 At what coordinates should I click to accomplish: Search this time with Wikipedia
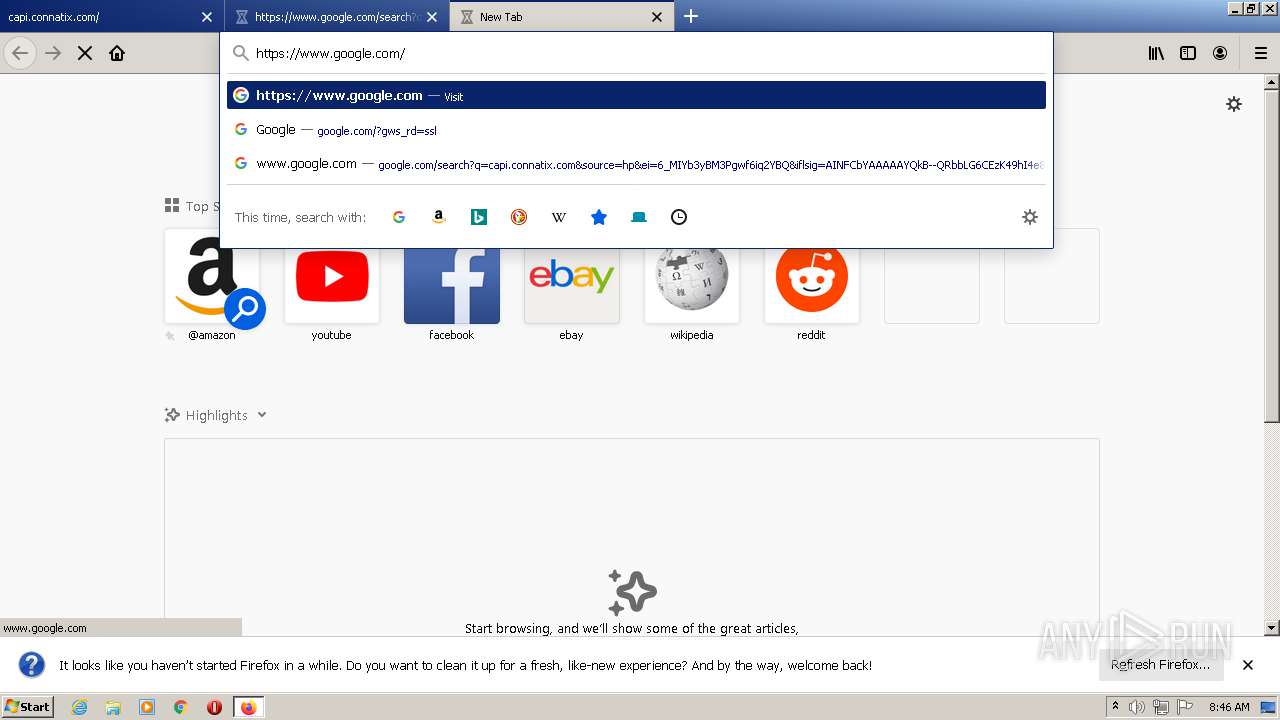coord(559,217)
